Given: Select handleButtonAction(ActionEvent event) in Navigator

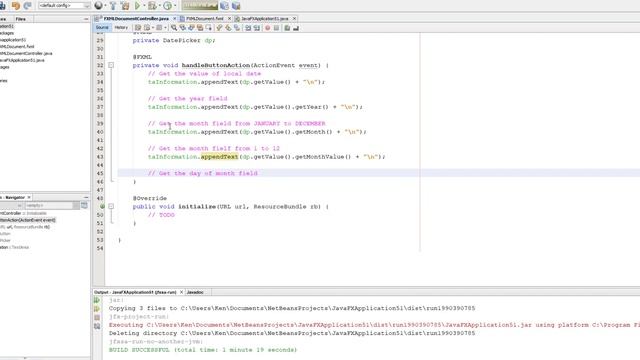Looking at the screenshot, I should point(28,220).
